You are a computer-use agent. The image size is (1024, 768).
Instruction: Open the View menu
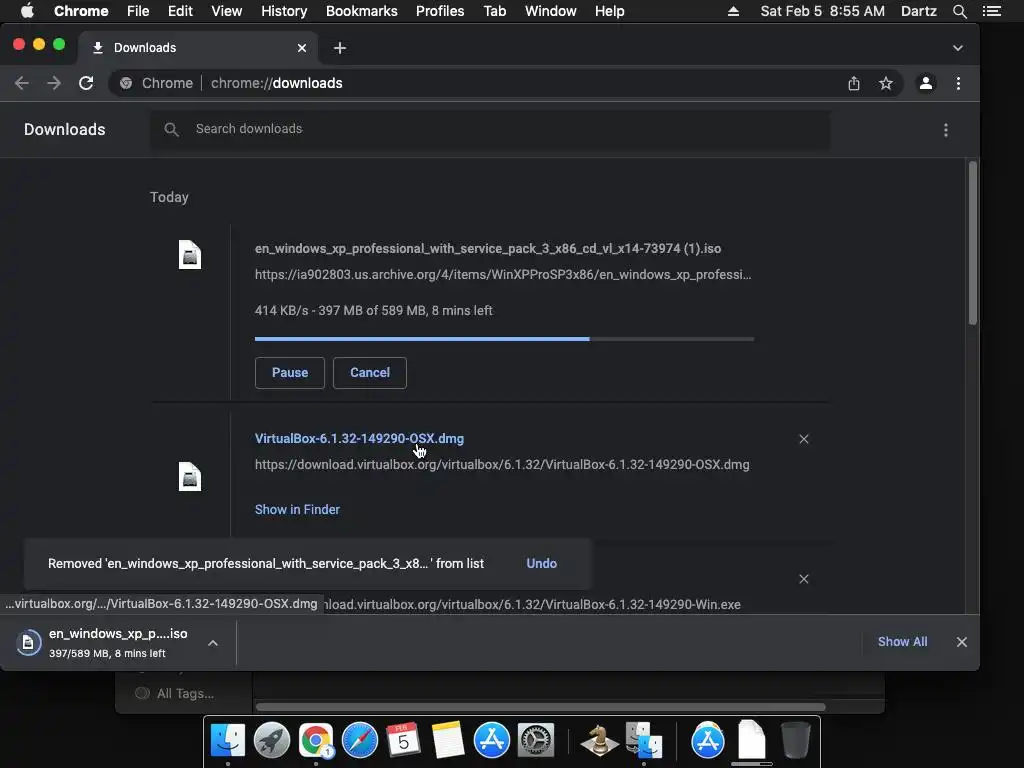[x=227, y=11]
